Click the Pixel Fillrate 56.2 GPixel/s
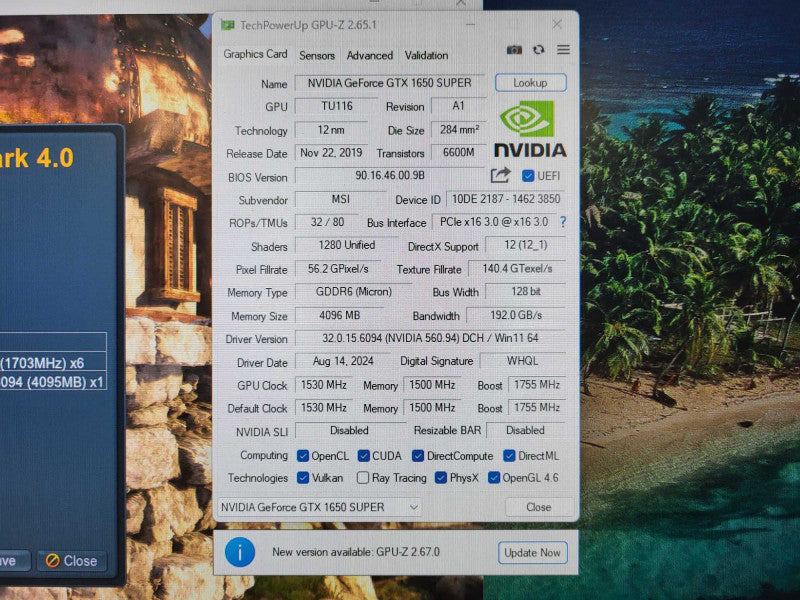This screenshot has width=800, height=600. 338,269
